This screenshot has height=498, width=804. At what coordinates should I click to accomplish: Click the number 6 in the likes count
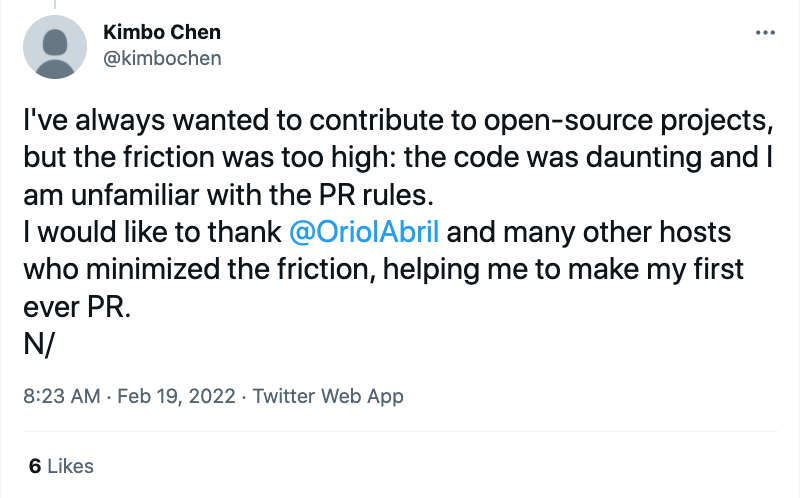[x=34, y=466]
